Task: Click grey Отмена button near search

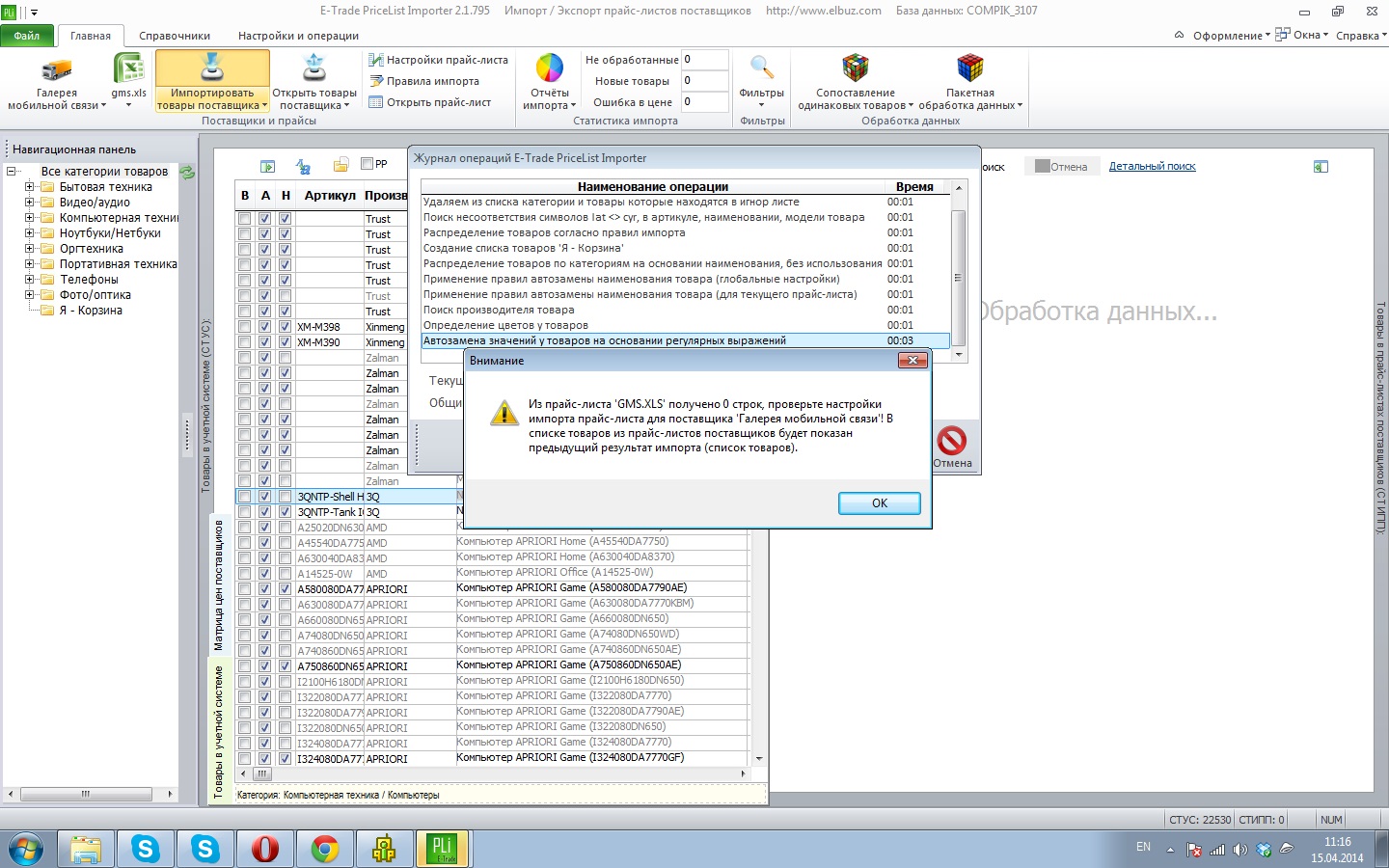Action: coord(1061,167)
